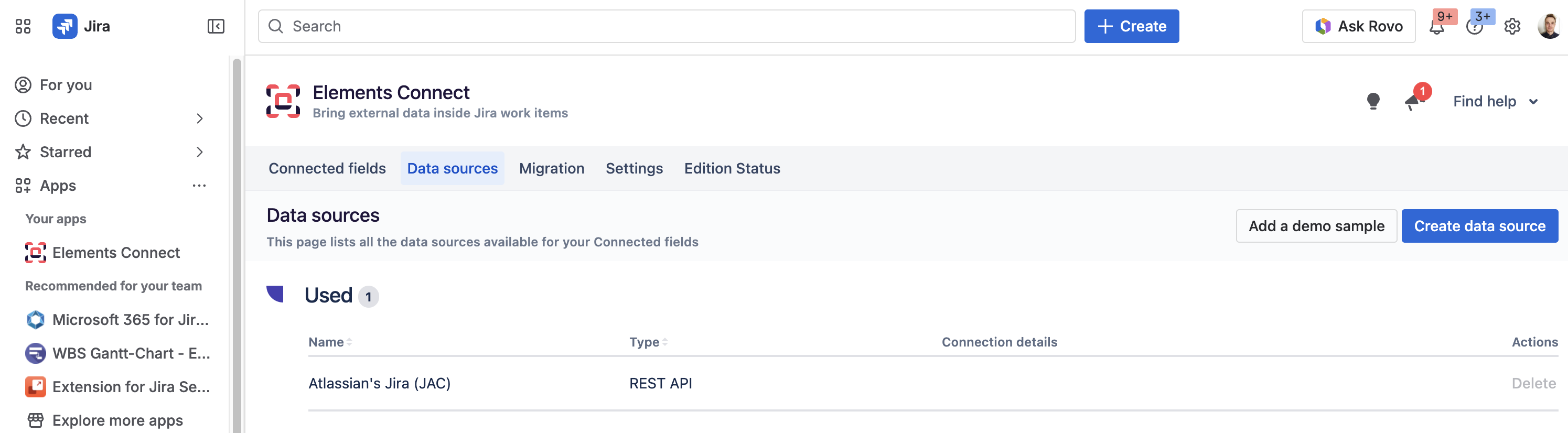Screen dimensions: 1568x433
Task: Open Elements Connect in the sidebar
Action: coord(116,252)
